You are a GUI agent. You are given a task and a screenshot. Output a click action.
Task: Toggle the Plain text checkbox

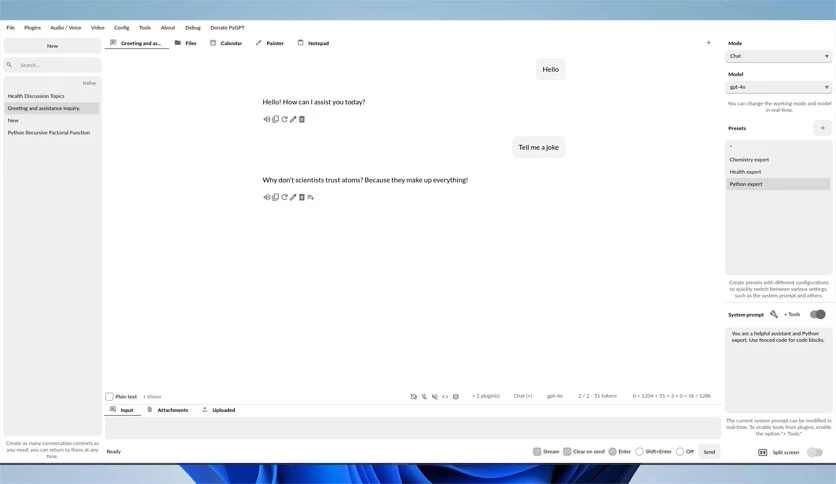pyautogui.click(x=109, y=397)
